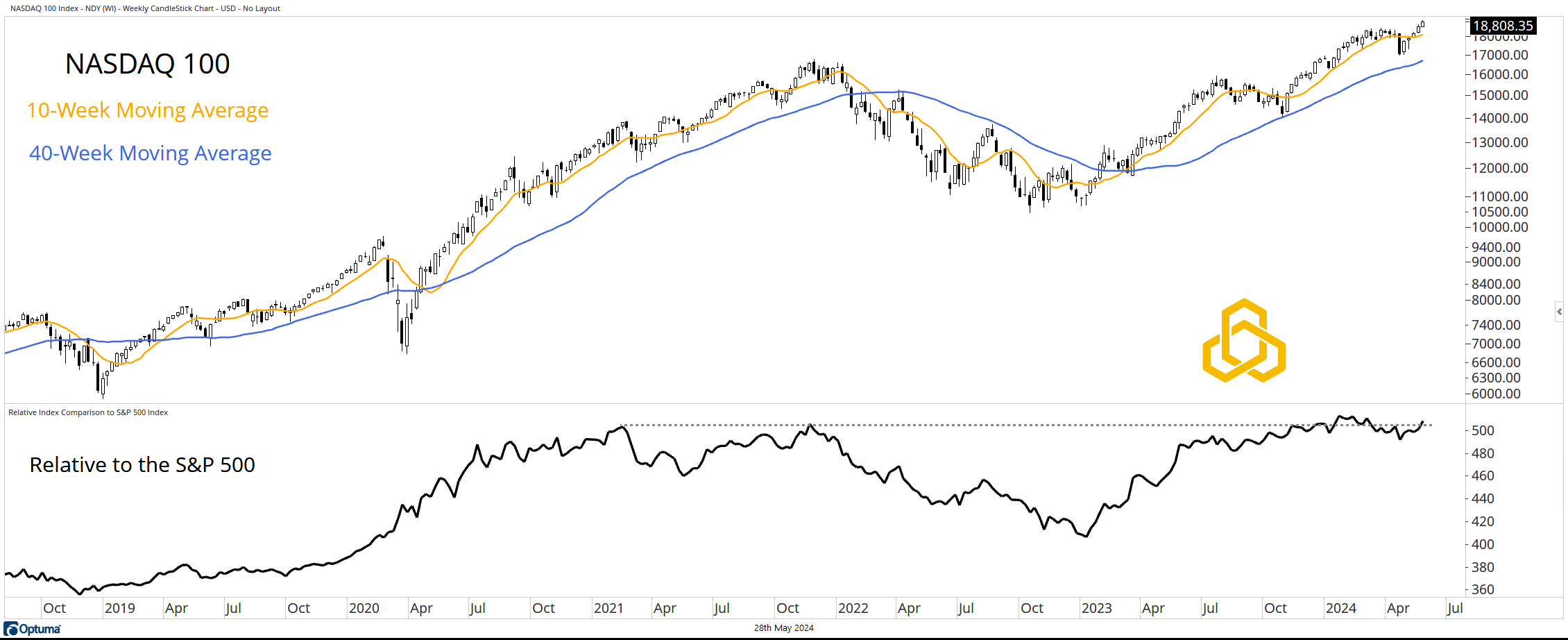This screenshot has width=1568, height=640.
Task: Click the 2024 label on date axis
Action: click(1340, 608)
